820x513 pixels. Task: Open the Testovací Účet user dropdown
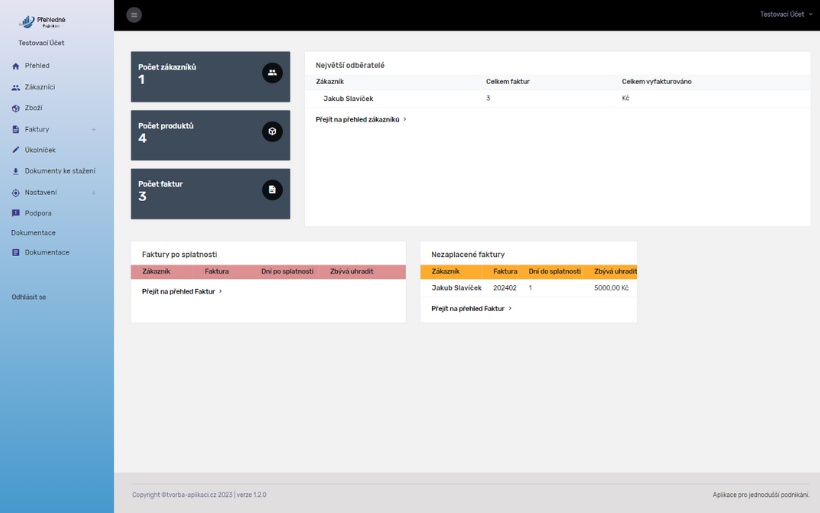(786, 15)
